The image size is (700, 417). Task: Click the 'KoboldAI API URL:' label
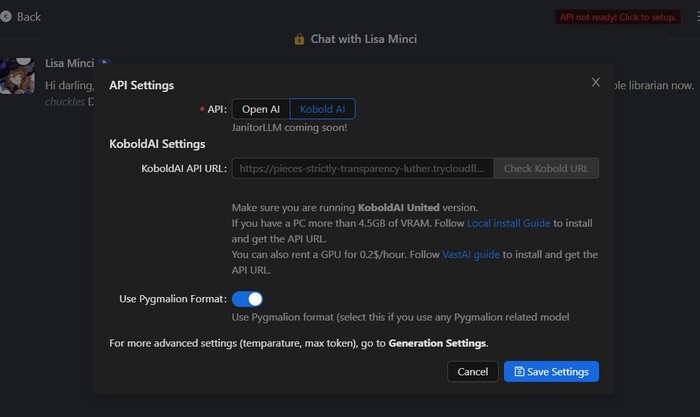[184, 168]
